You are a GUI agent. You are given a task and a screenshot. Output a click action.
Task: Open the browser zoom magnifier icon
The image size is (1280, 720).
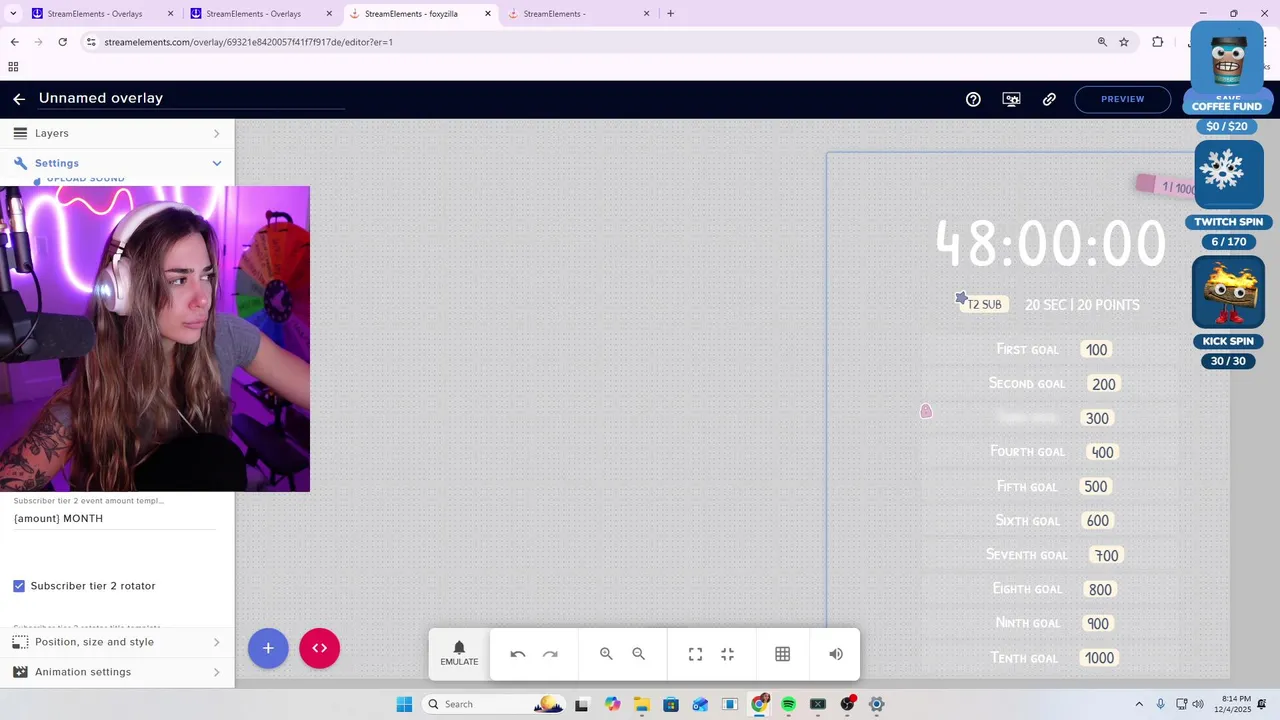pyautogui.click(x=1102, y=42)
